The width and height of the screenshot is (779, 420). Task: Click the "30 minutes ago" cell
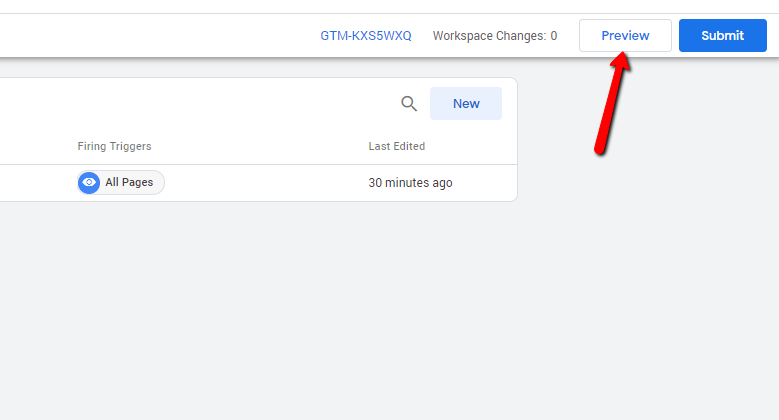(x=410, y=183)
